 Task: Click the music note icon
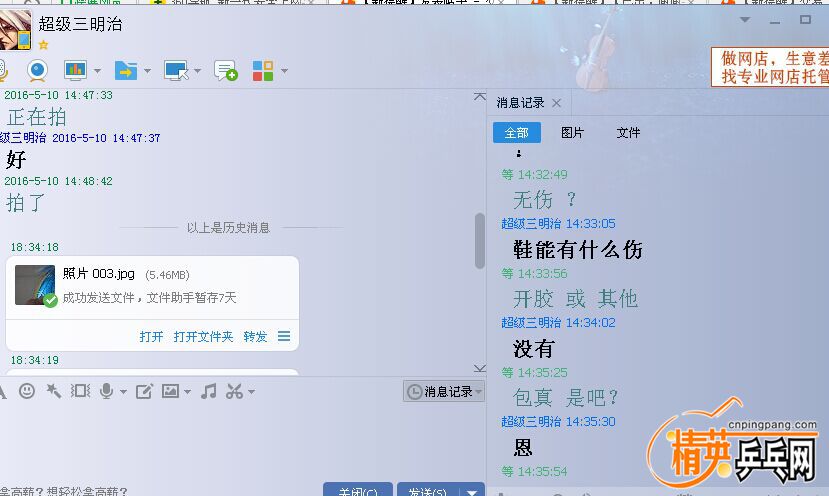(x=208, y=391)
